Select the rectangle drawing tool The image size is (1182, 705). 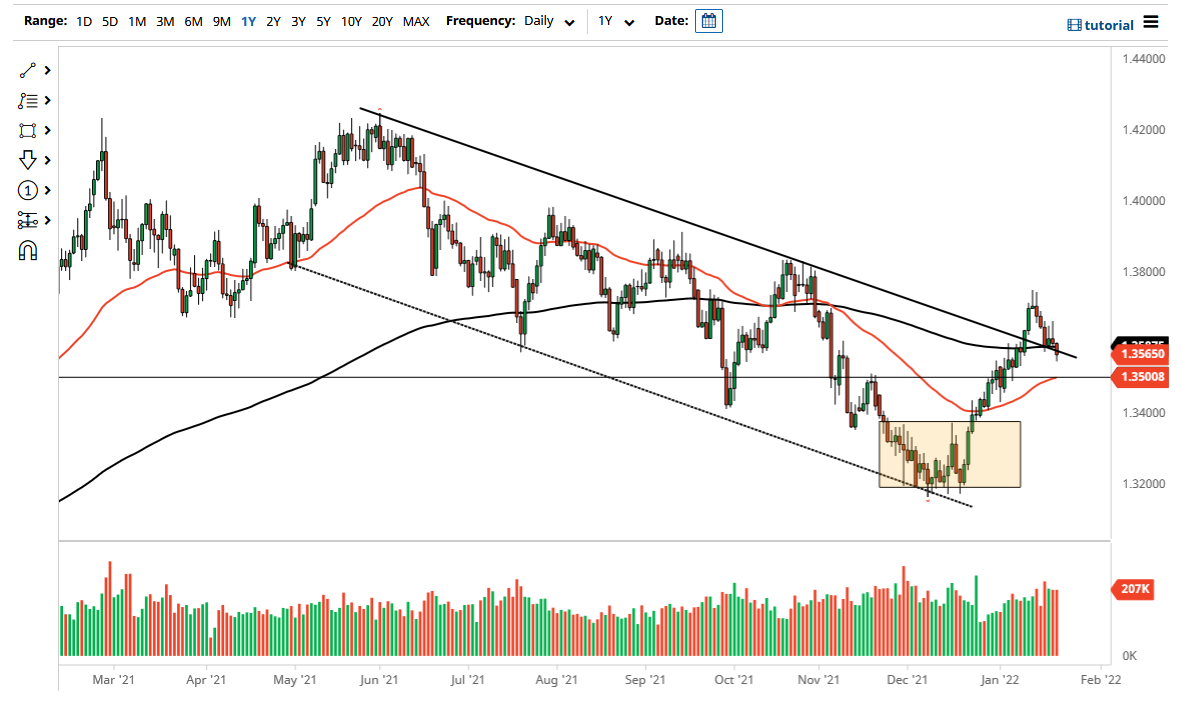point(28,130)
